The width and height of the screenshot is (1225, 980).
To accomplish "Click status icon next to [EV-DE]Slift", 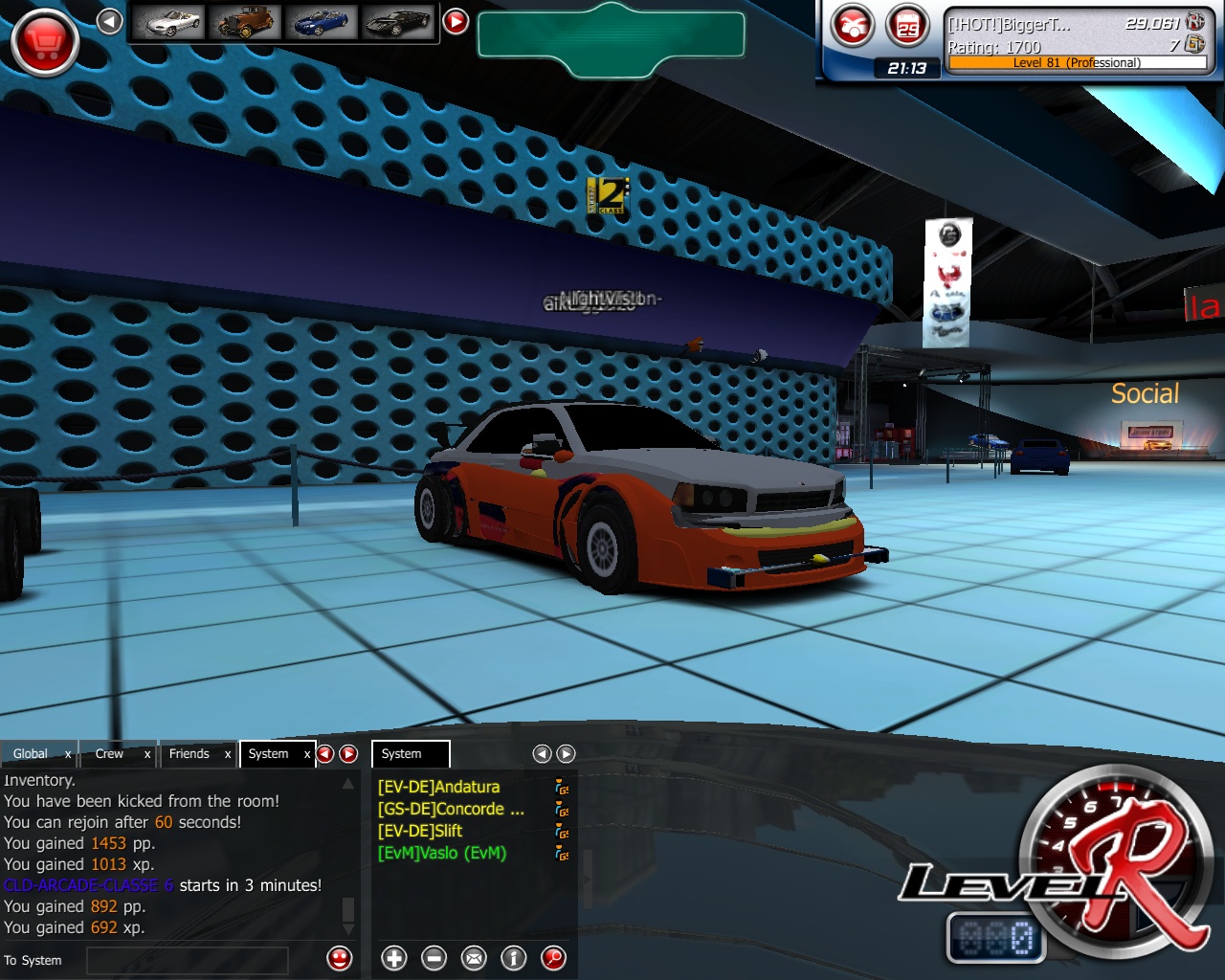I will point(563,832).
